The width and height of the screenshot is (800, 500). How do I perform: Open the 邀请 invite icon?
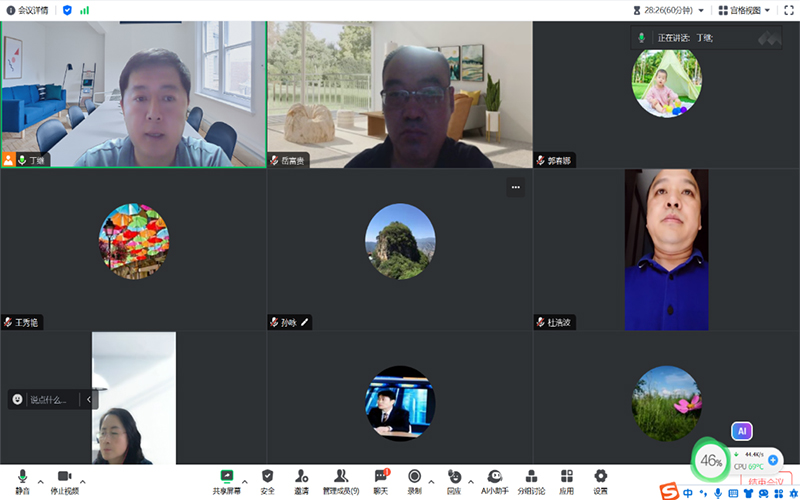click(301, 480)
